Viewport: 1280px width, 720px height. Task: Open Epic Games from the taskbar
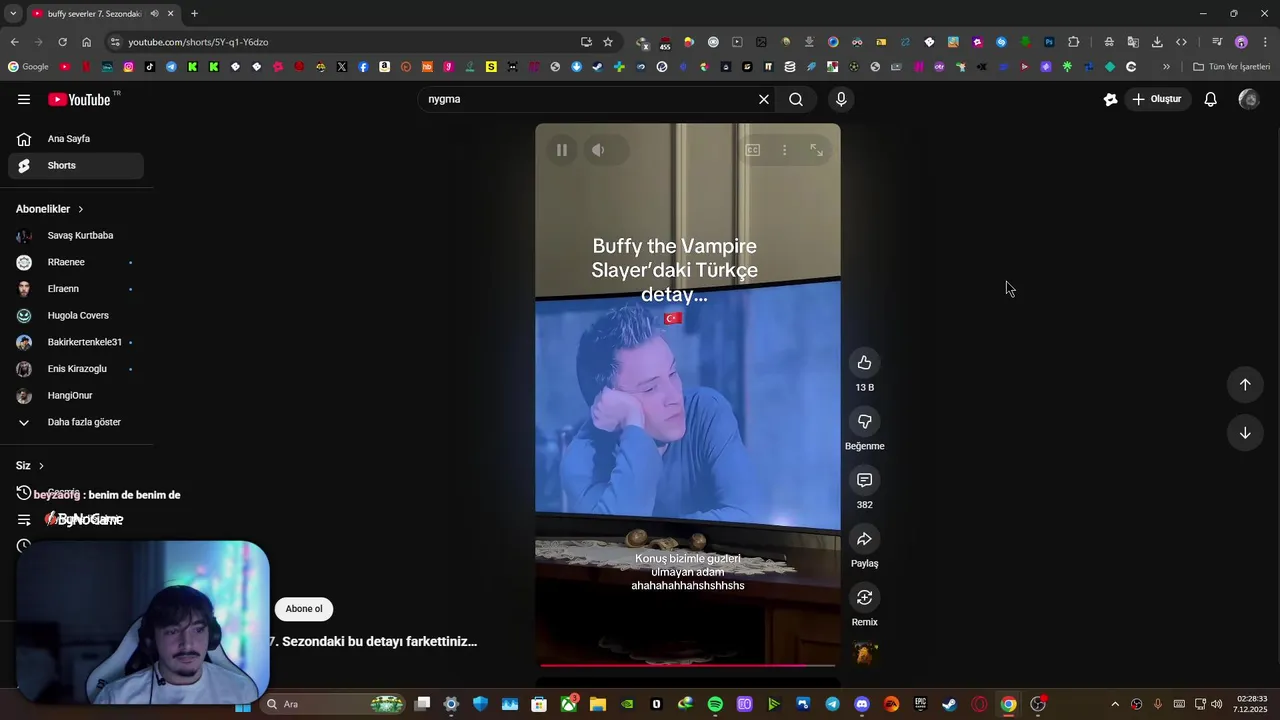920,704
